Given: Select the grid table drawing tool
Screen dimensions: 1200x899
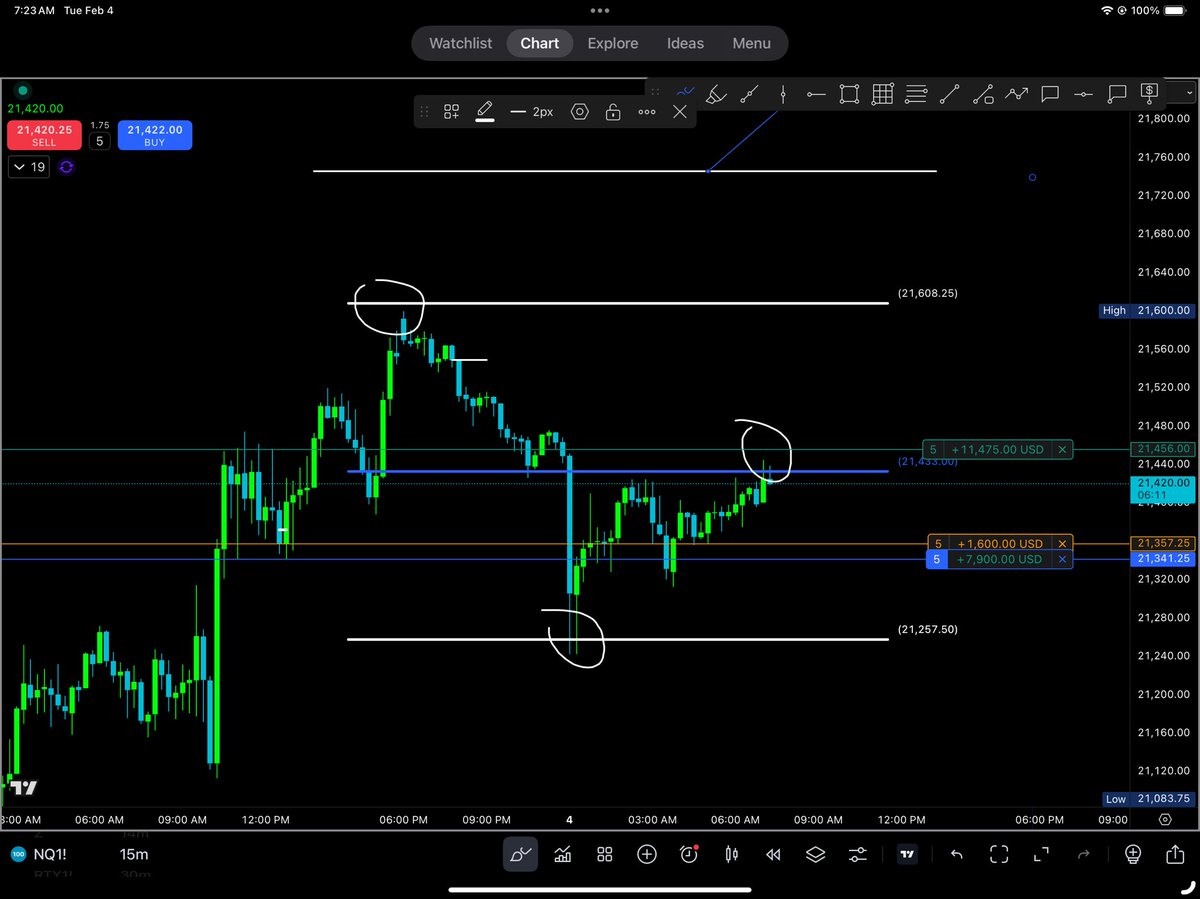Looking at the screenshot, I should coord(882,94).
